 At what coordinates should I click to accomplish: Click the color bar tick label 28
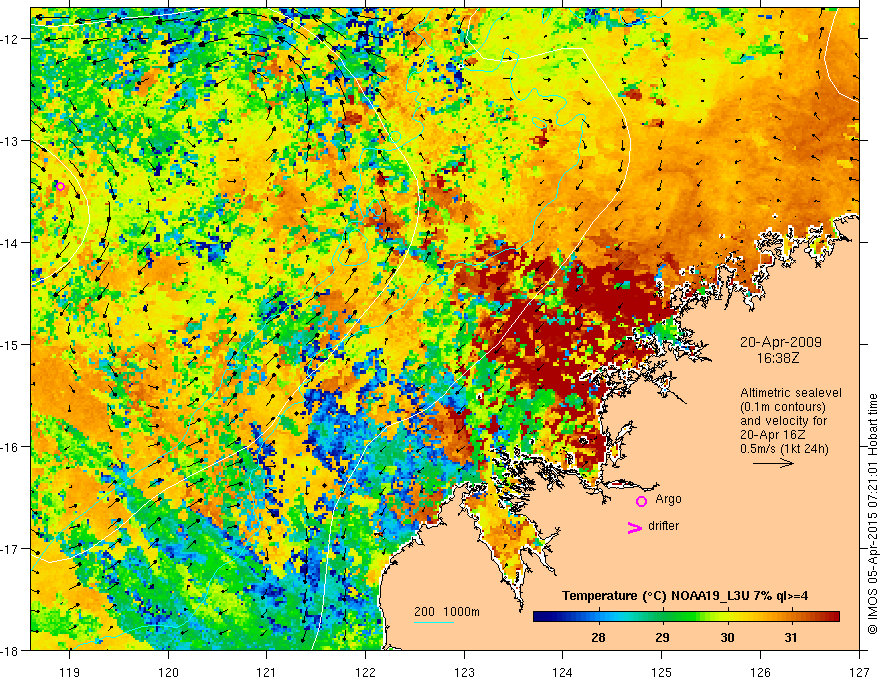pyautogui.click(x=598, y=637)
